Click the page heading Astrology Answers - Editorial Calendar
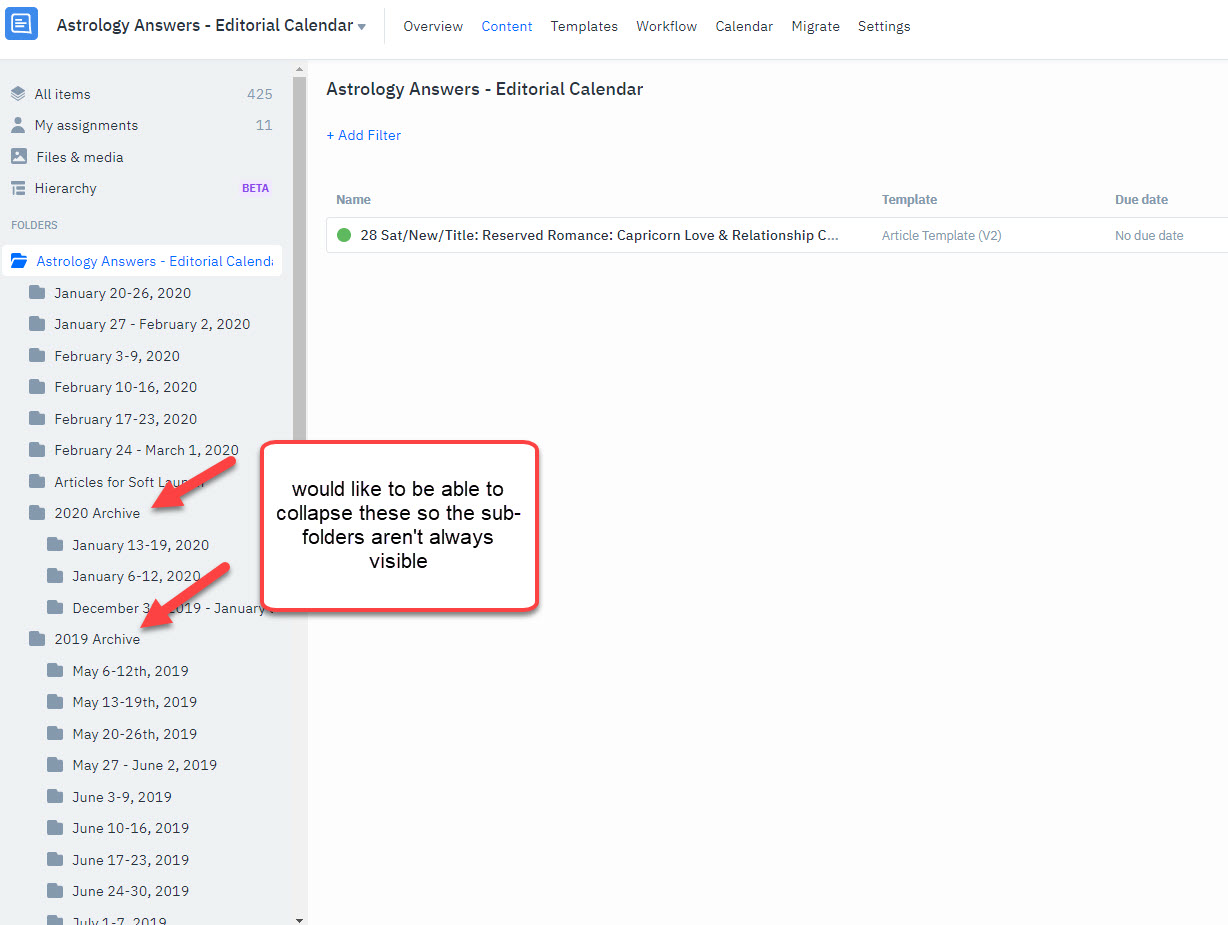The width and height of the screenshot is (1228, 925). (485, 89)
